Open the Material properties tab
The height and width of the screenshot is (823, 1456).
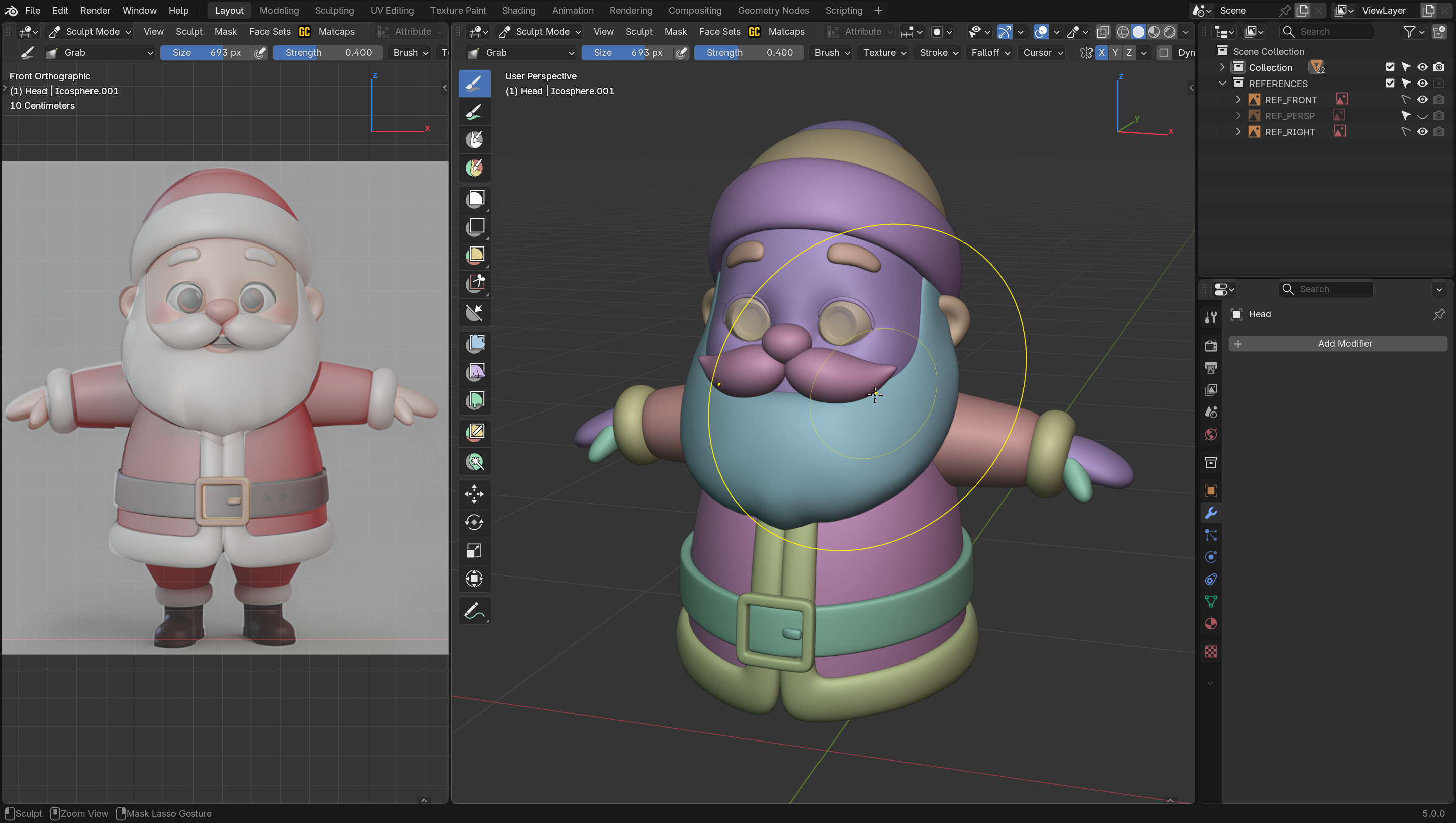(1210, 624)
